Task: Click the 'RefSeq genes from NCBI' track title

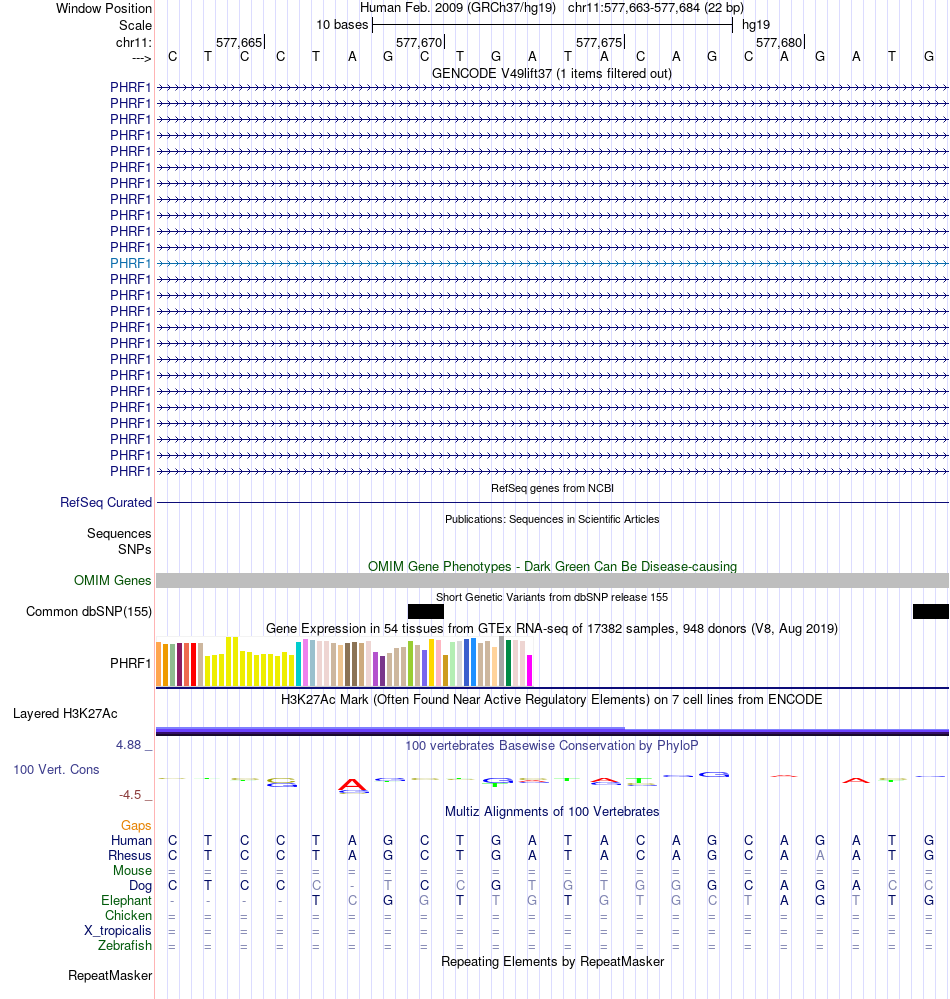Action: click(552, 488)
